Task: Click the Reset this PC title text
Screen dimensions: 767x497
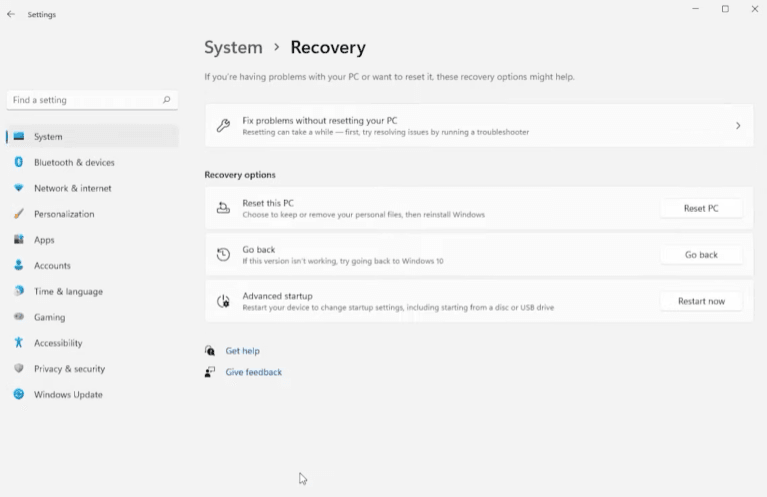Action: [268, 203]
